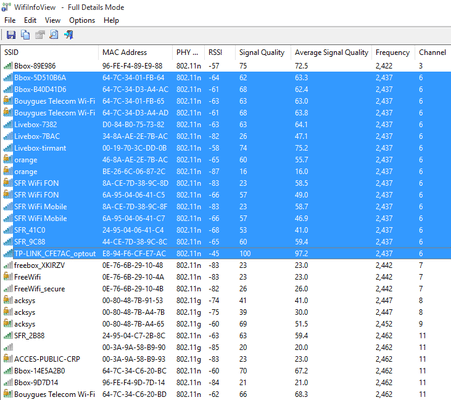Sort by the Channel column header
Viewport: 451px width, 400px height.
433,52
